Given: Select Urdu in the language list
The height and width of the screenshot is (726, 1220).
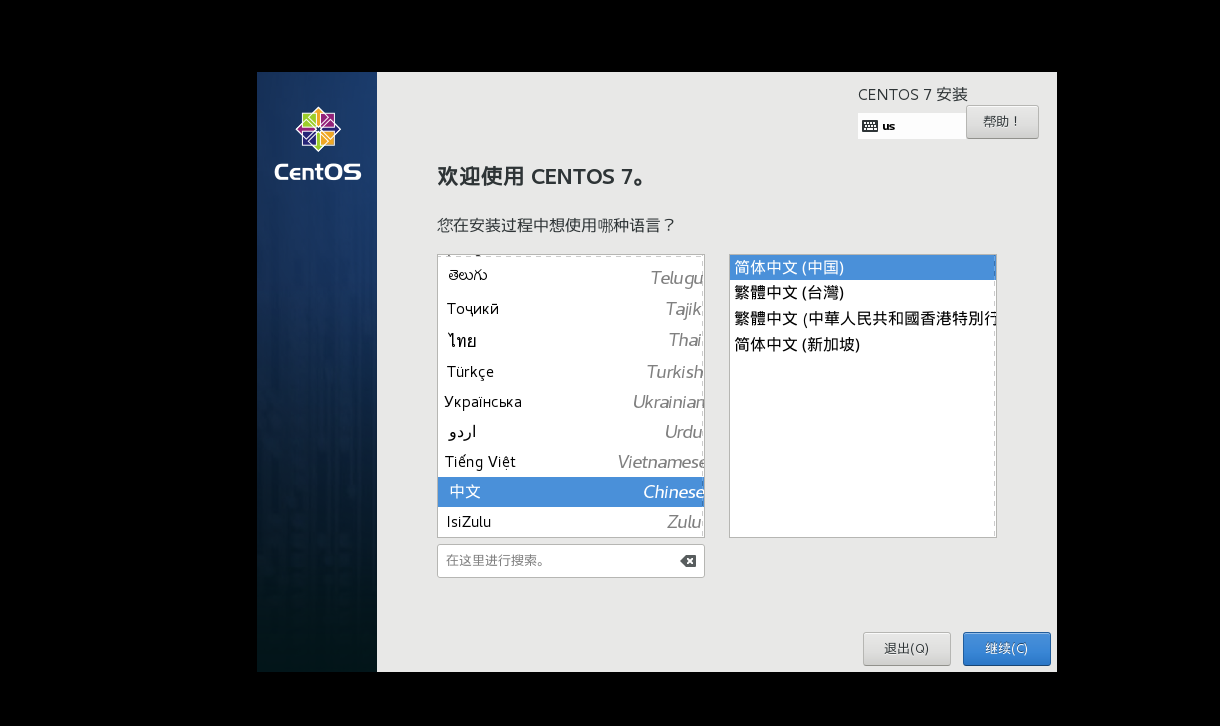Looking at the screenshot, I should pyautogui.click(x=570, y=432).
